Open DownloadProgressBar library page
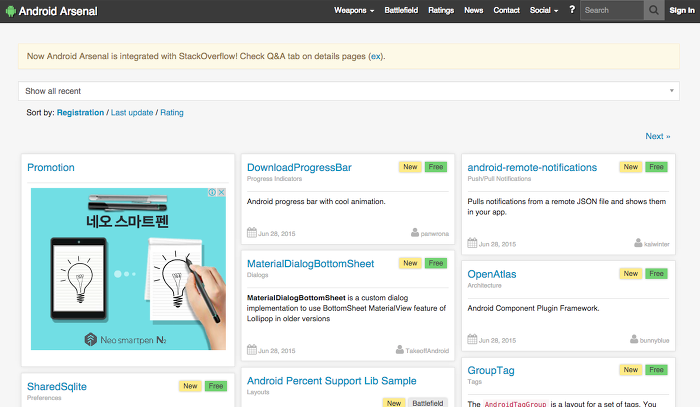700x407 pixels. pos(299,167)
